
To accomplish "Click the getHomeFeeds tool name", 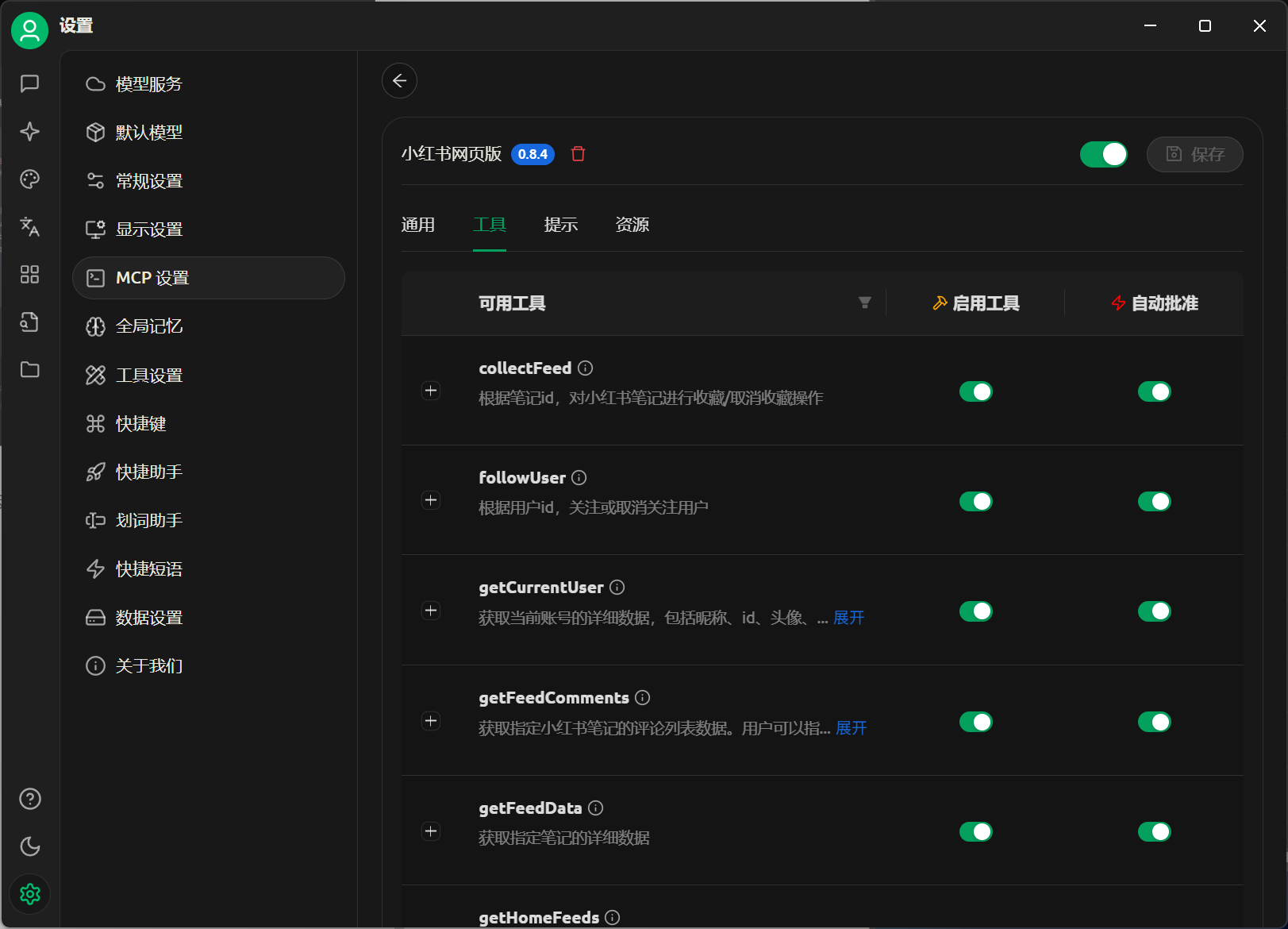I will click(539, 918).
